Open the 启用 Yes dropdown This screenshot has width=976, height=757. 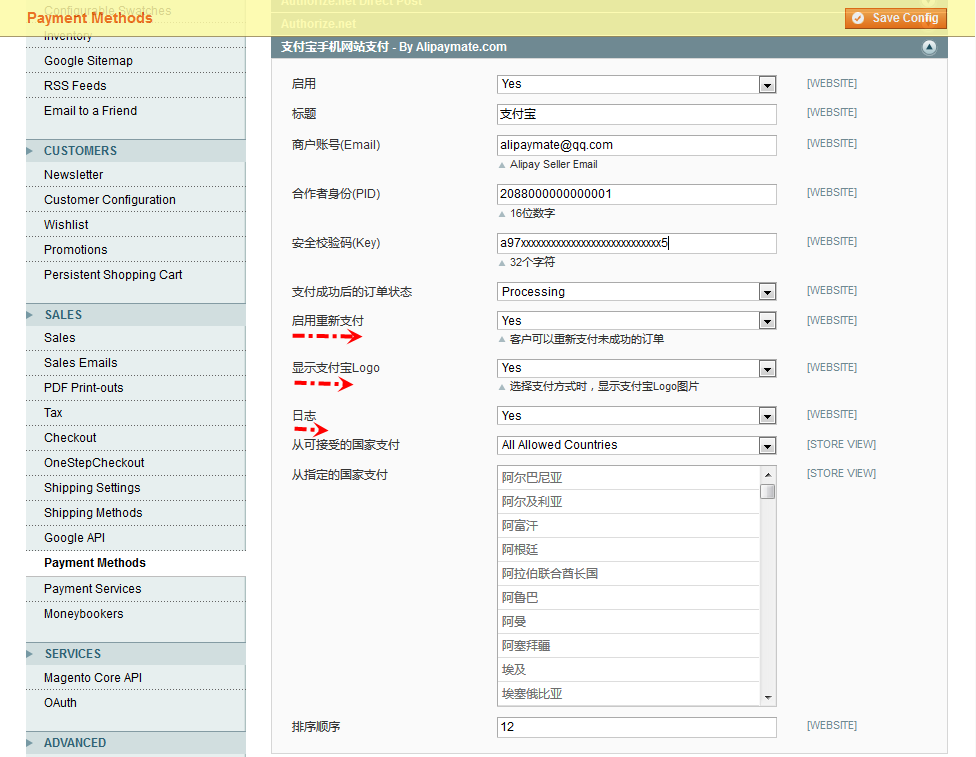[636, 85]
